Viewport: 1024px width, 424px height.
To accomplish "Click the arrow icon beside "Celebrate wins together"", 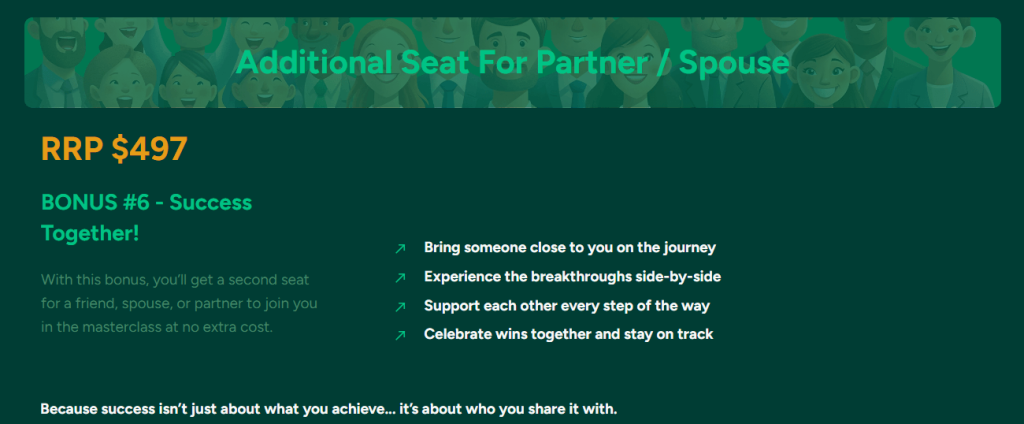I will point(400,335).
